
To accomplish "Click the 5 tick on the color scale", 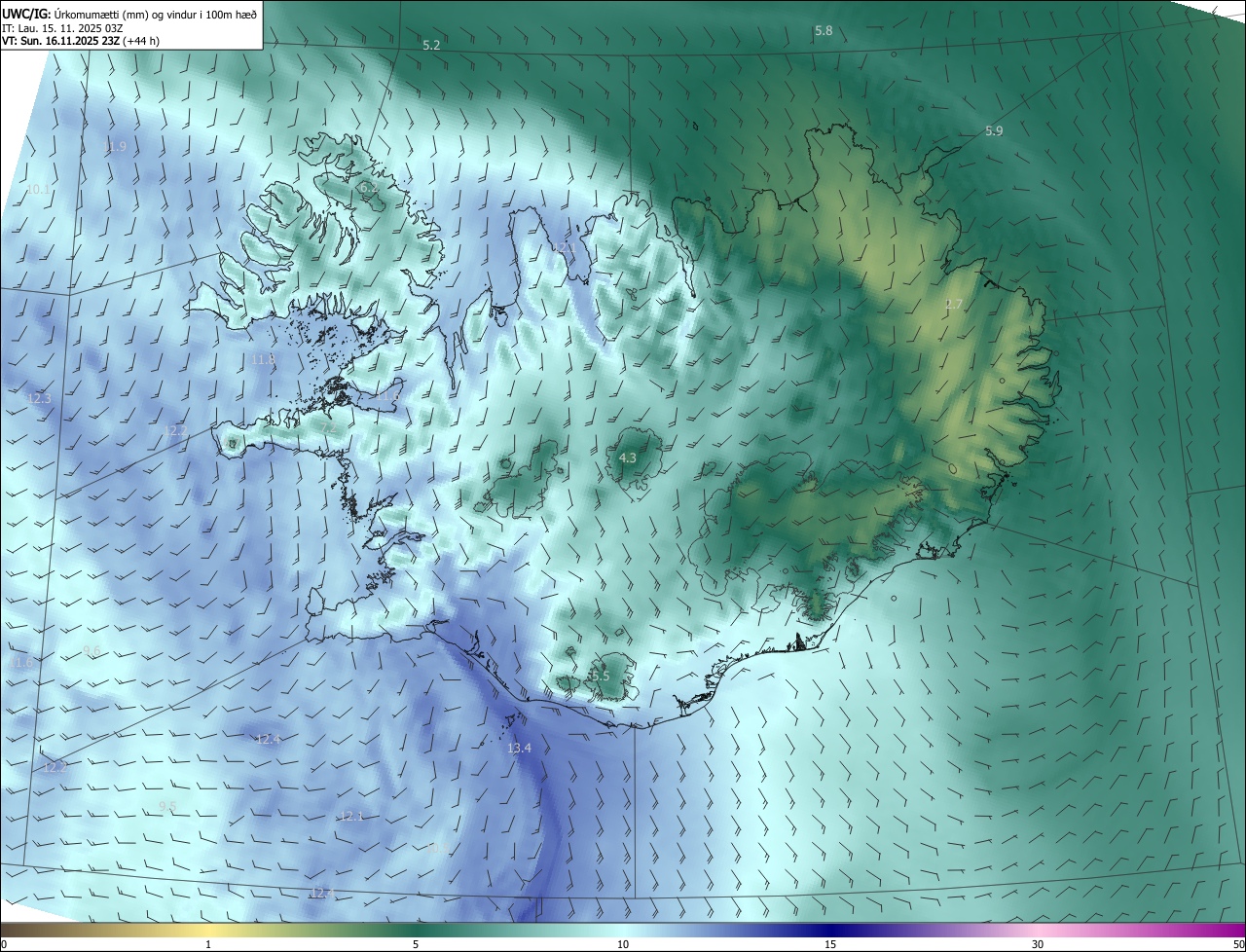I will click(x=416, y=945).
